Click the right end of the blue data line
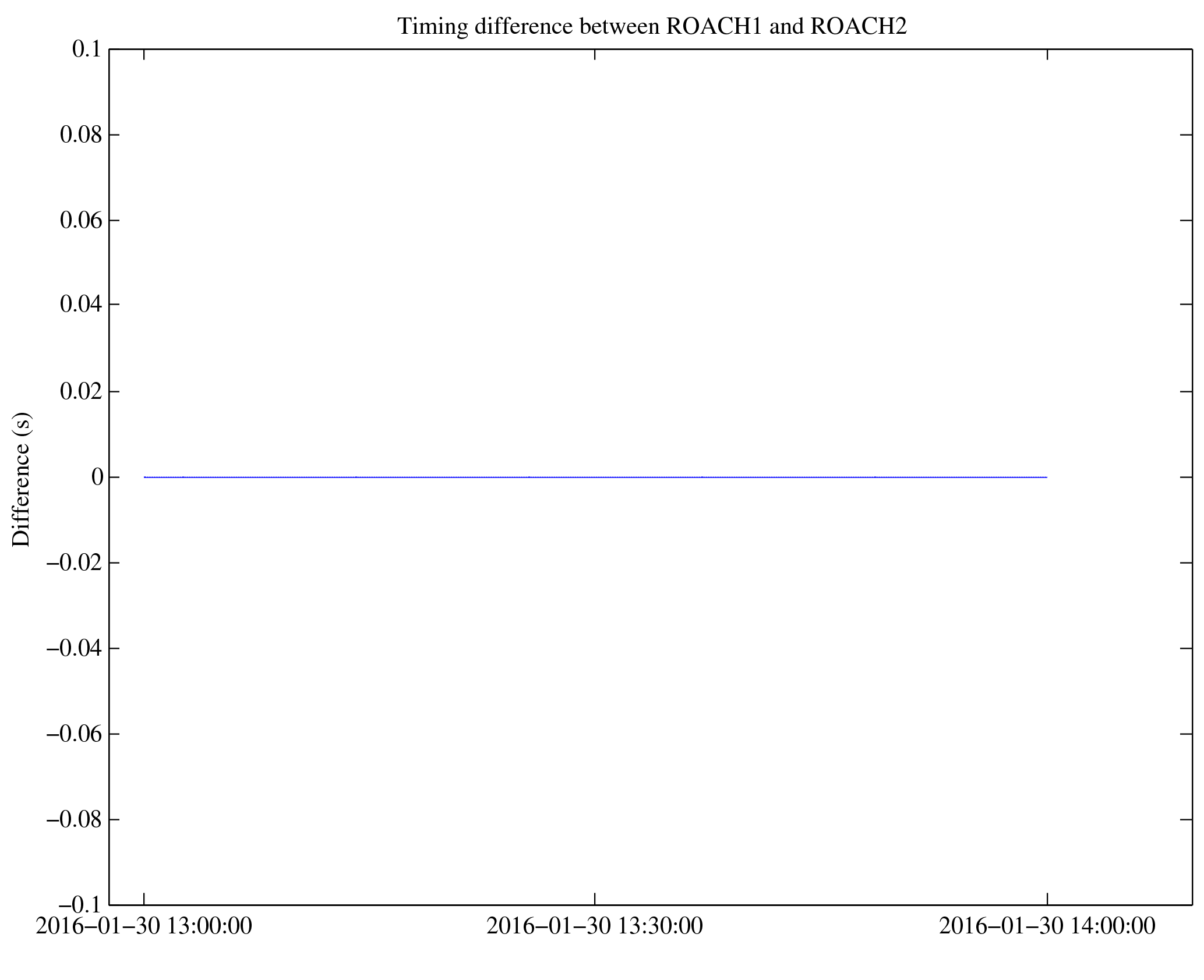The width and height of the screenshot is (1204, 980). 1046,477
